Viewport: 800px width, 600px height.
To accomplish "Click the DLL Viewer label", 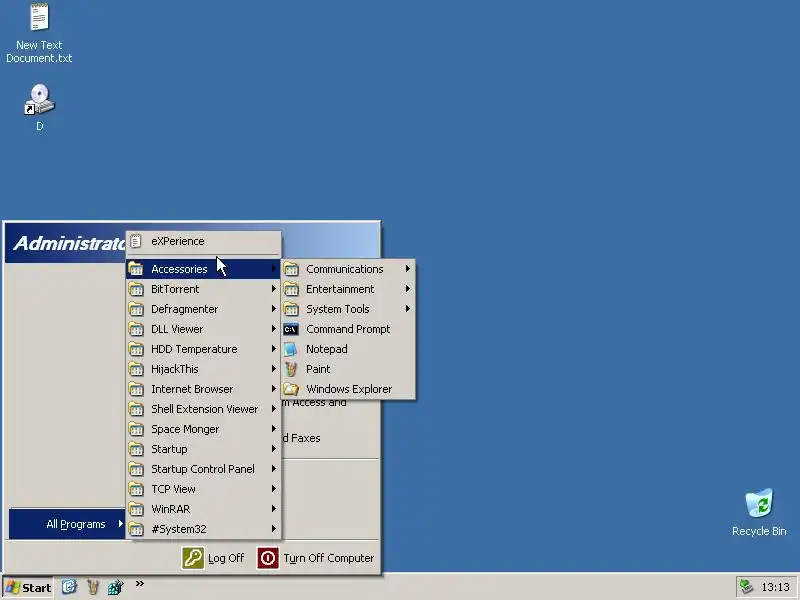I will pos(177,329).
